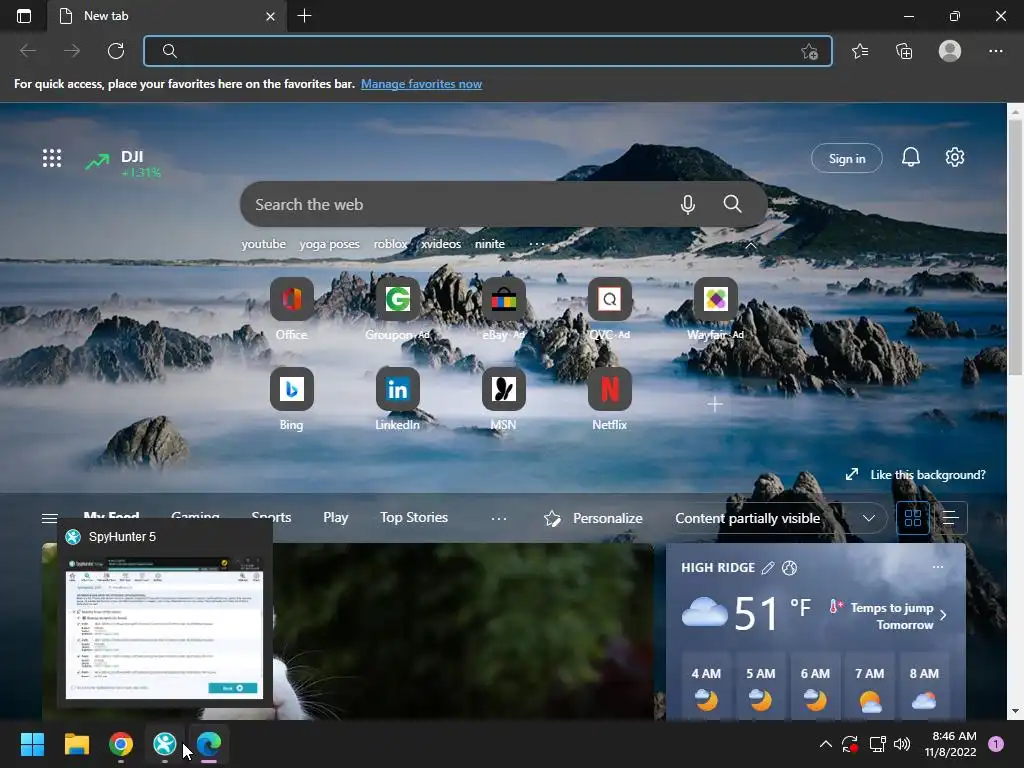Show more feed tabs ellipsis
This screenshot has height=768, width=1024.
click(499, 518)
